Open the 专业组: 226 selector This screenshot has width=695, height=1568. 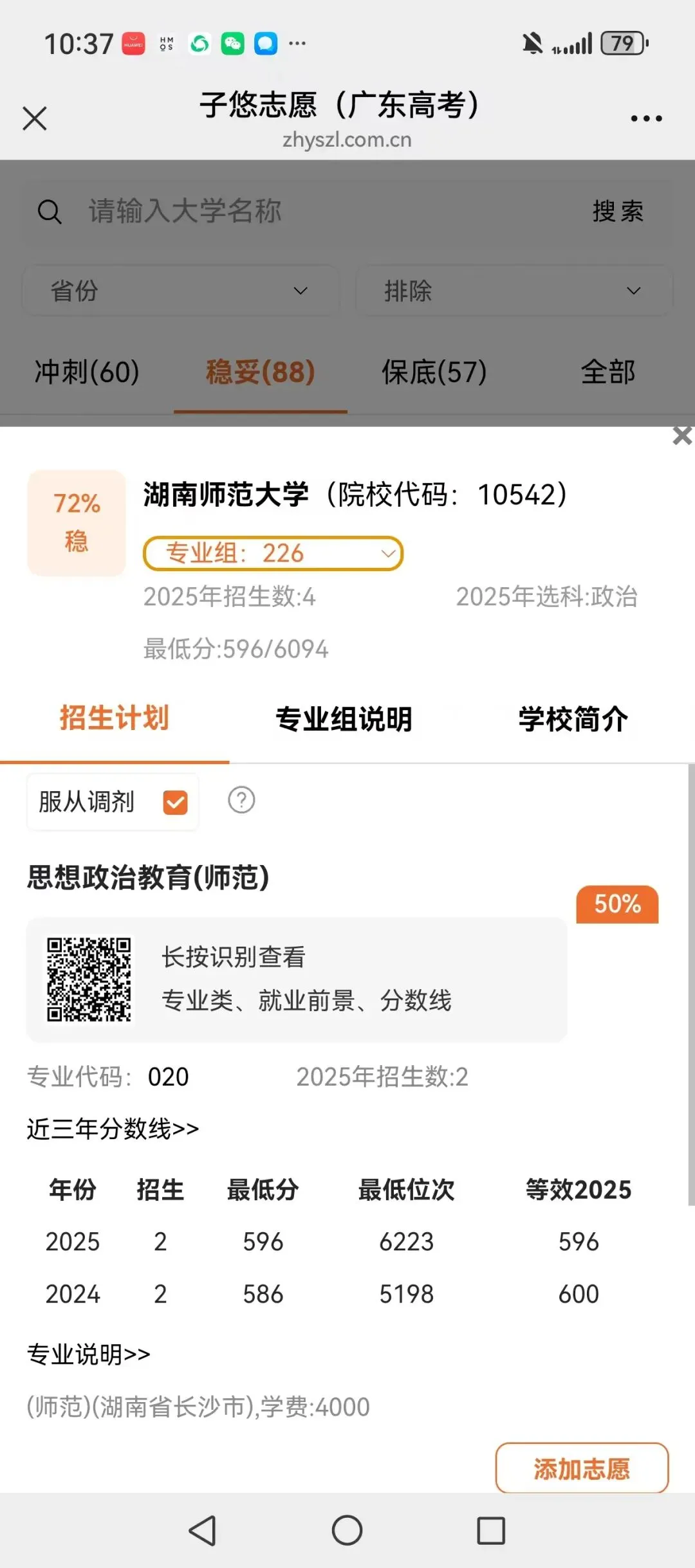coord(273,553)
